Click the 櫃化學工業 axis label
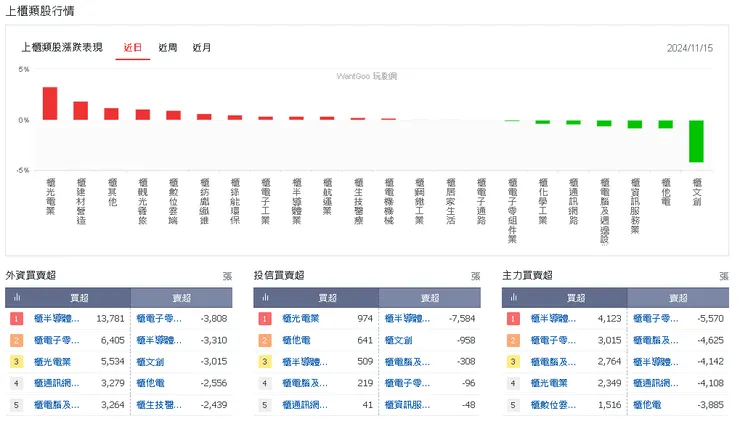The image size is (740, 421). (543, 201)
